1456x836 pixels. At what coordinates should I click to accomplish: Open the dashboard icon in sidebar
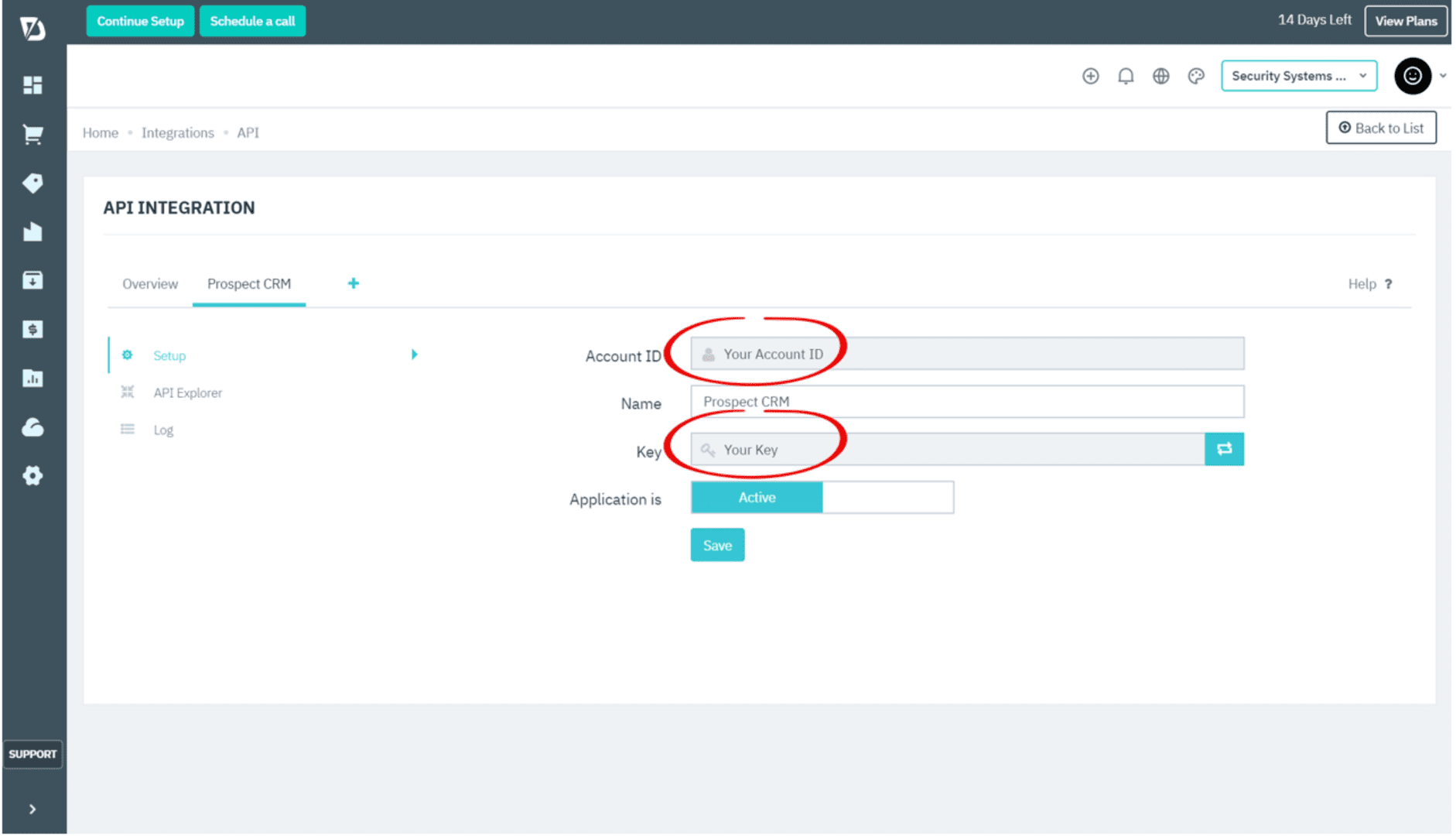(x=32, y=85)
